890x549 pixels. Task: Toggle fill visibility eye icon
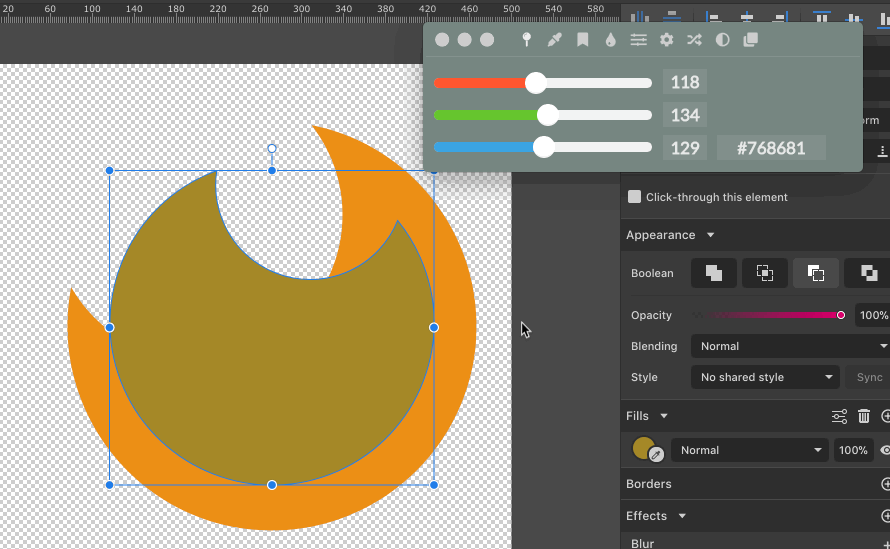[885, 450]
